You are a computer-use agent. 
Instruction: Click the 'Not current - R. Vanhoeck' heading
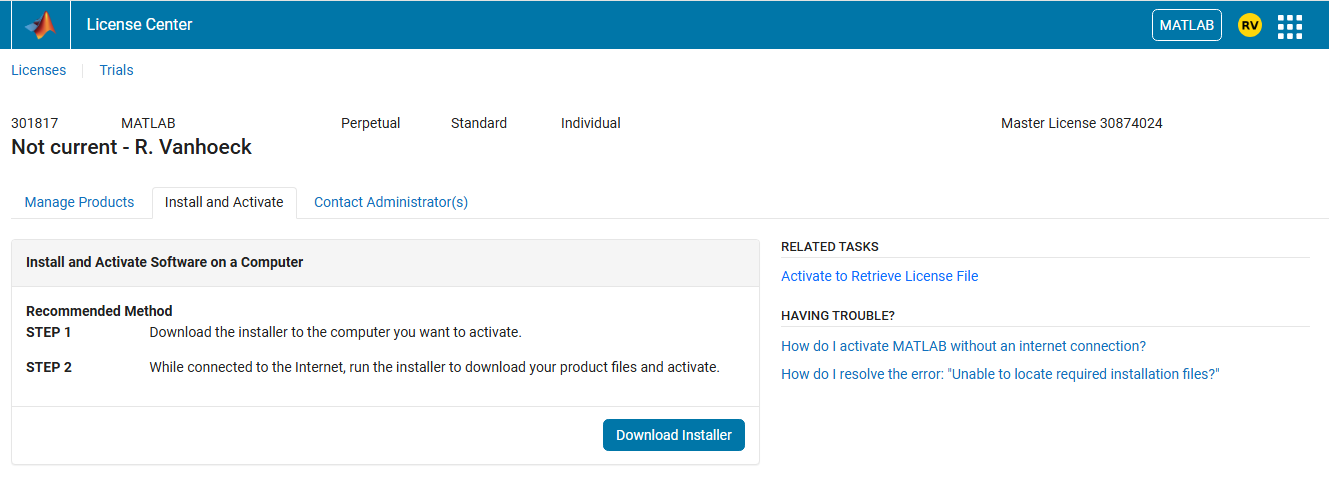tap(131, 148)
